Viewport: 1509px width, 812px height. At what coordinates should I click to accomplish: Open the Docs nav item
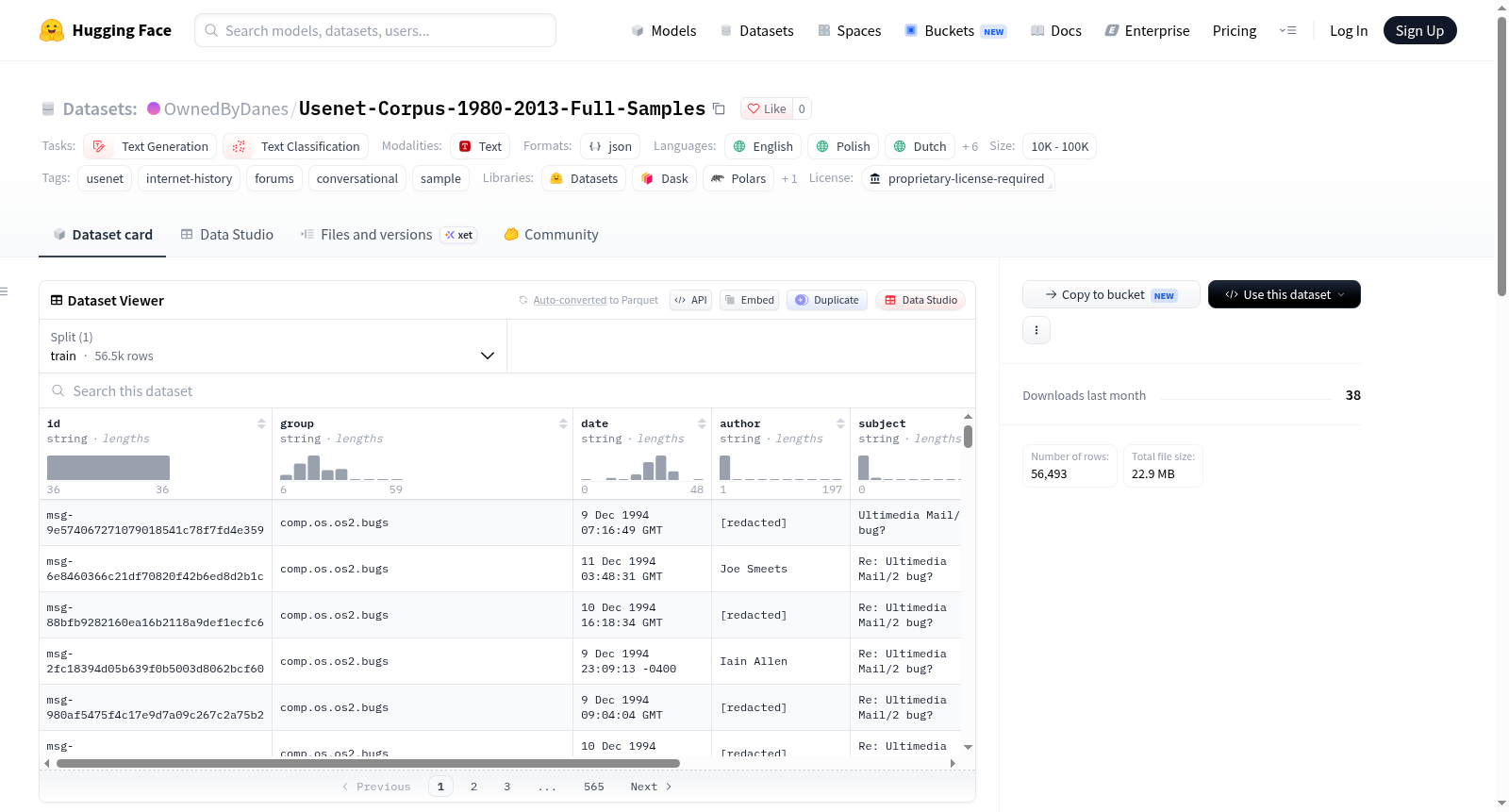coord(1056,30)
